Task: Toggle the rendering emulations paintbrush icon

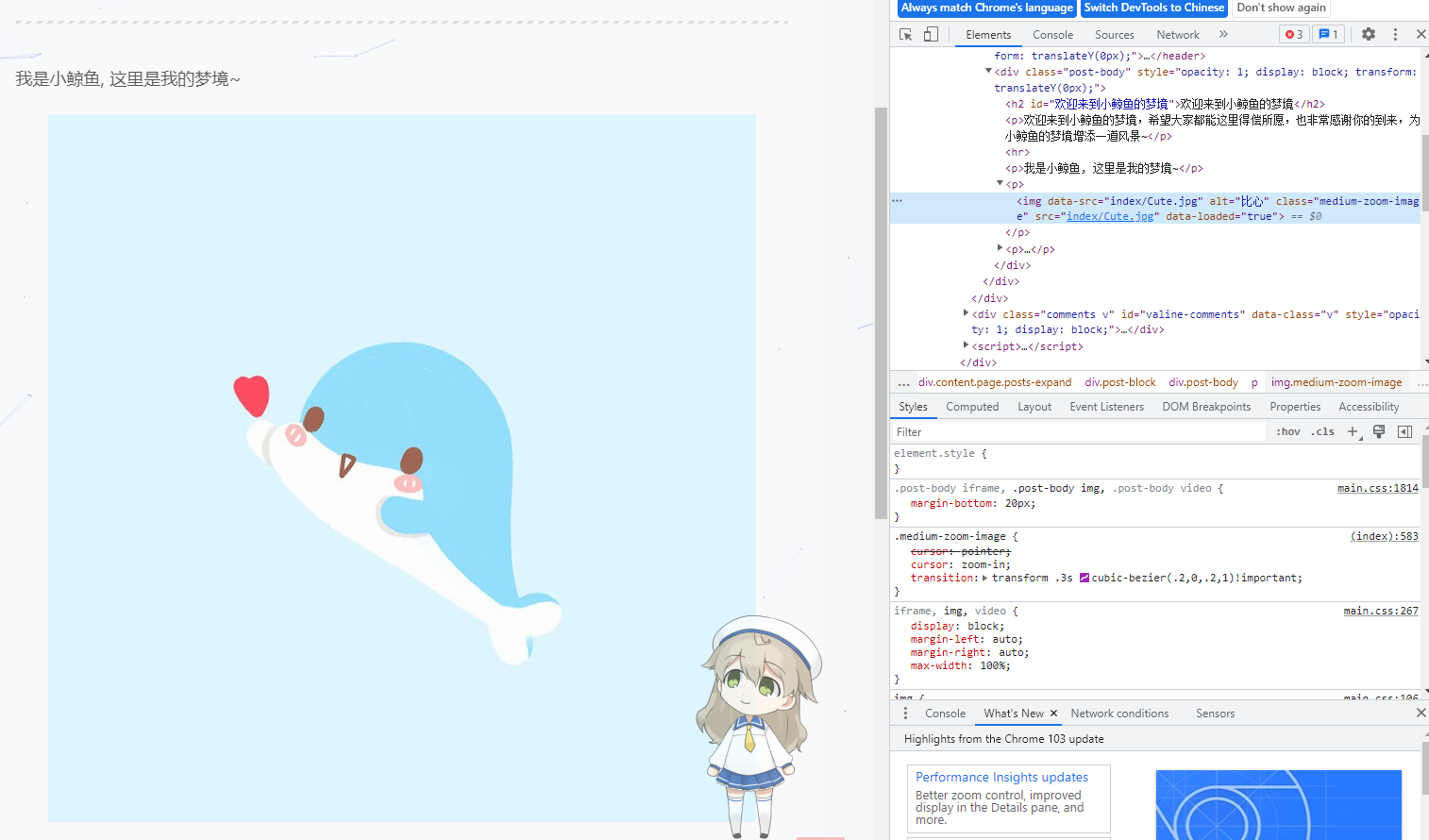Action: coord(1379,431)
